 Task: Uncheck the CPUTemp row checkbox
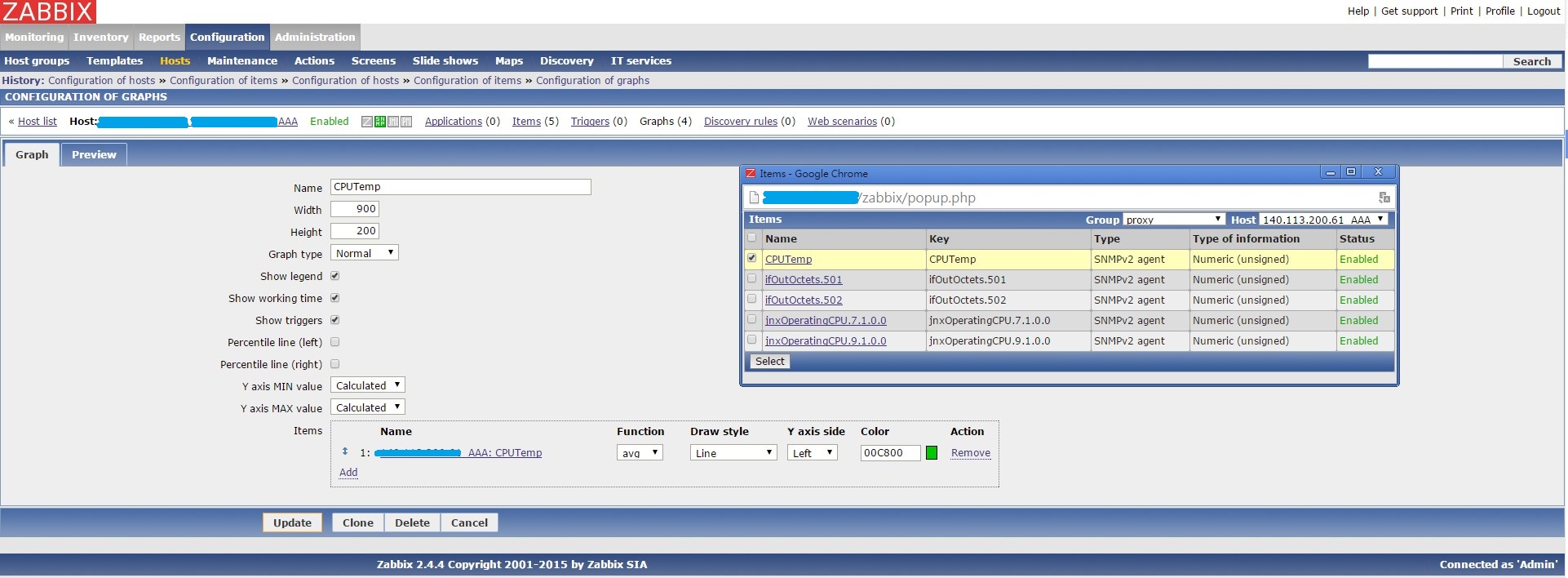(752, 258)
